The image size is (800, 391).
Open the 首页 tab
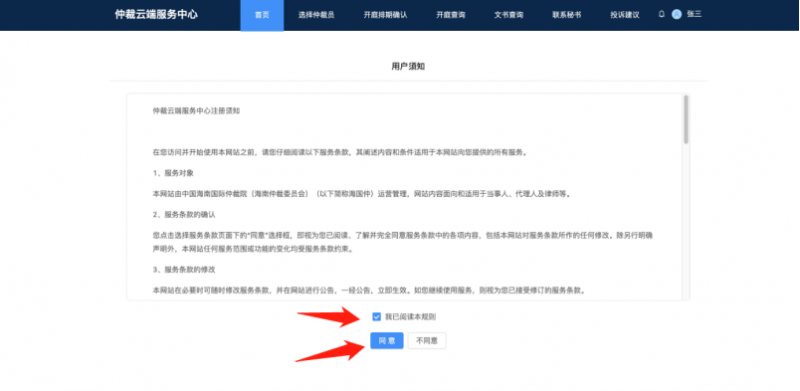point(262,15)
